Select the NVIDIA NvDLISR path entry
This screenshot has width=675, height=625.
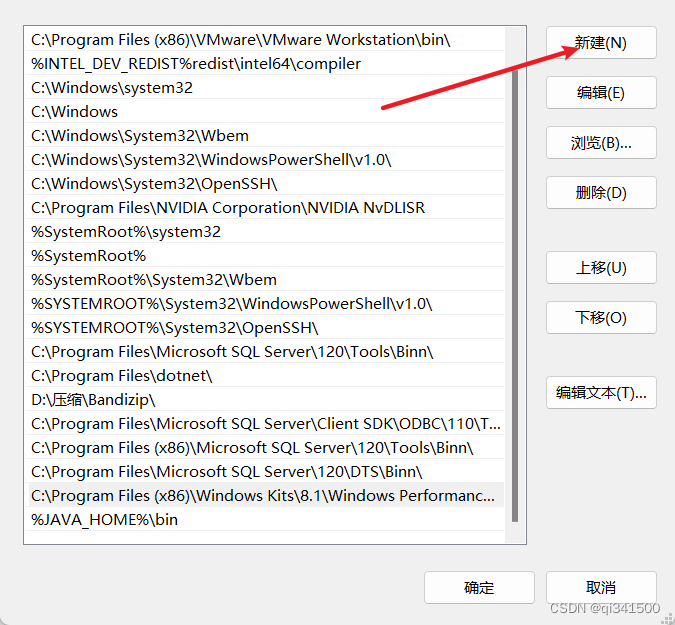point(264,208)
